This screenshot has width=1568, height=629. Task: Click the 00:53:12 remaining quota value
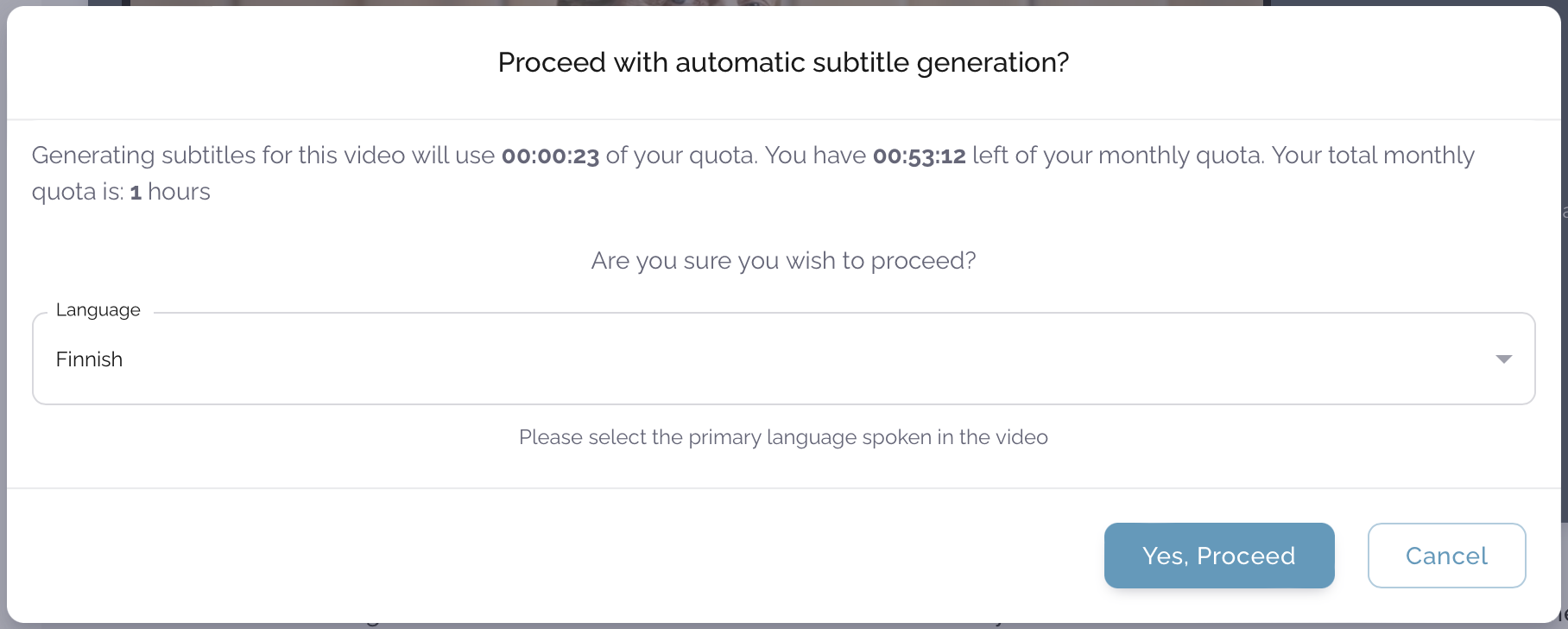click(919, 156)
